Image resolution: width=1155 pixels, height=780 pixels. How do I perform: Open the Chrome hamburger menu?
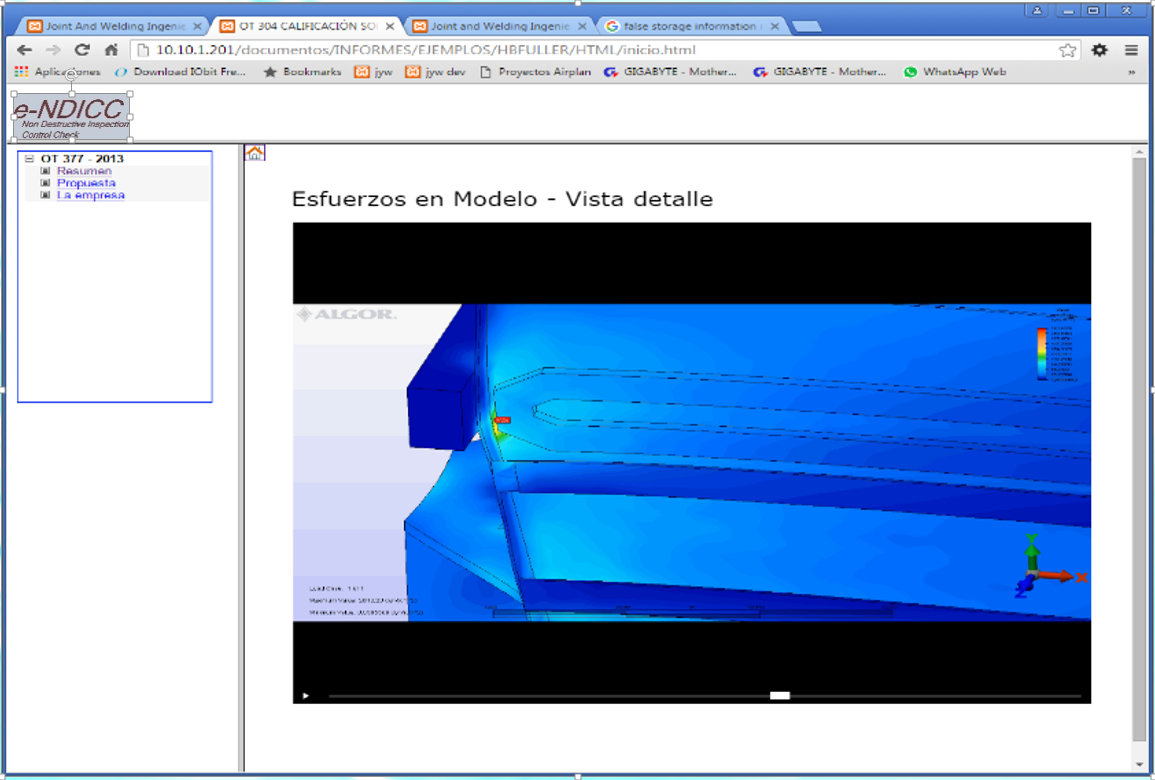(1131, 50)
